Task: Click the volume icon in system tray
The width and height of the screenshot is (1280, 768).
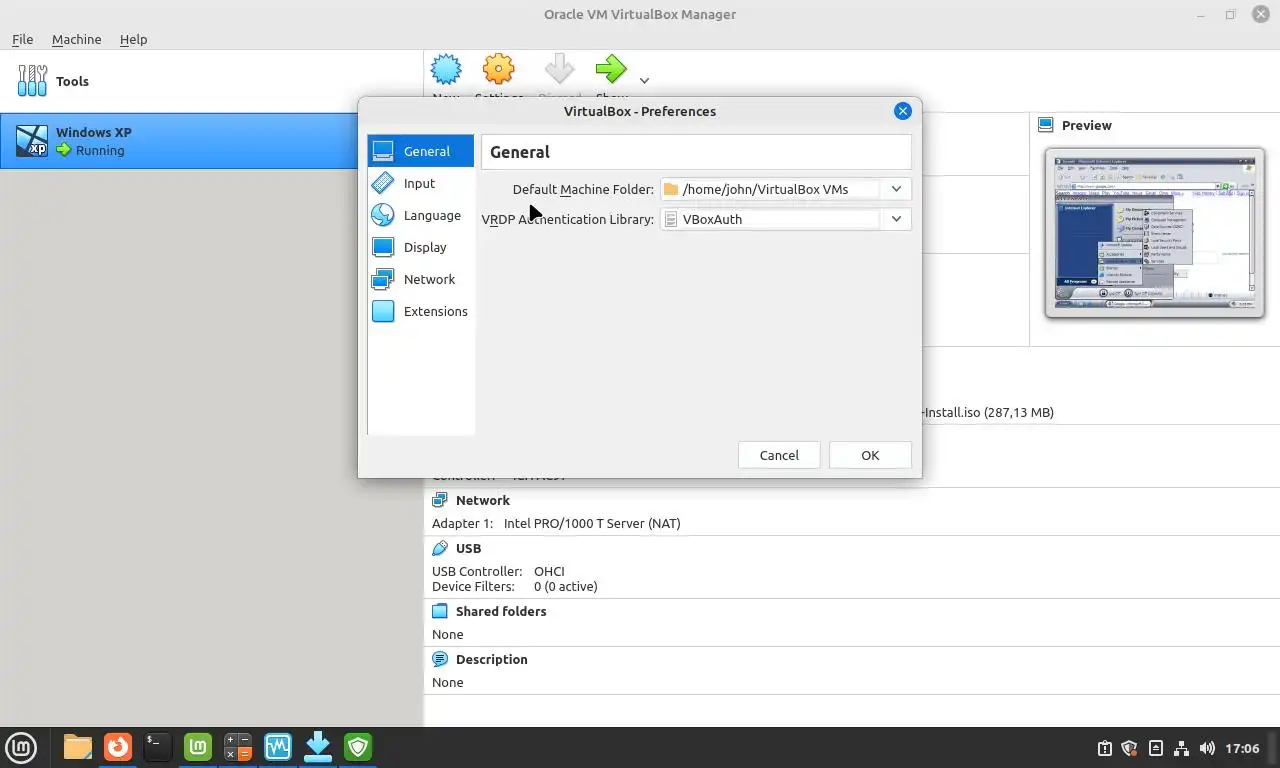Action: pyautogui.click(x=1207, y=748)
